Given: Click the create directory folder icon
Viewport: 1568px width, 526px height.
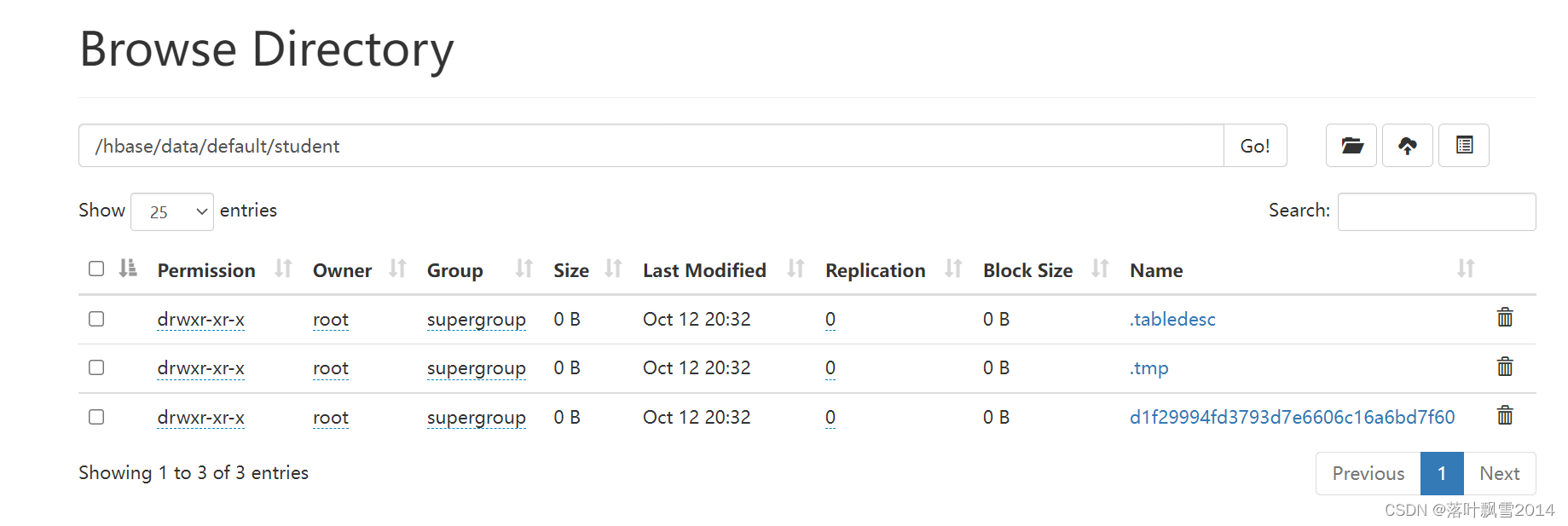Looking at the screenshot, I should 1351,146.
